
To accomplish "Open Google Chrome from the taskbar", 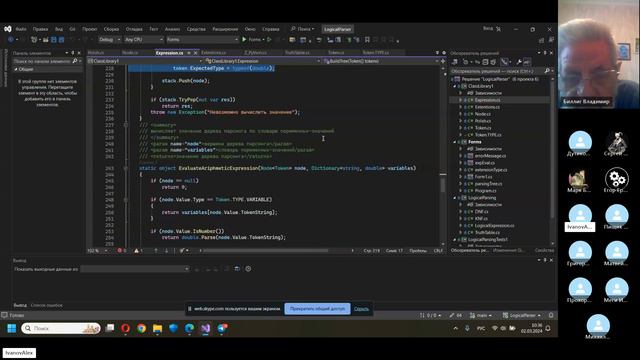I will tap(141, 328).
